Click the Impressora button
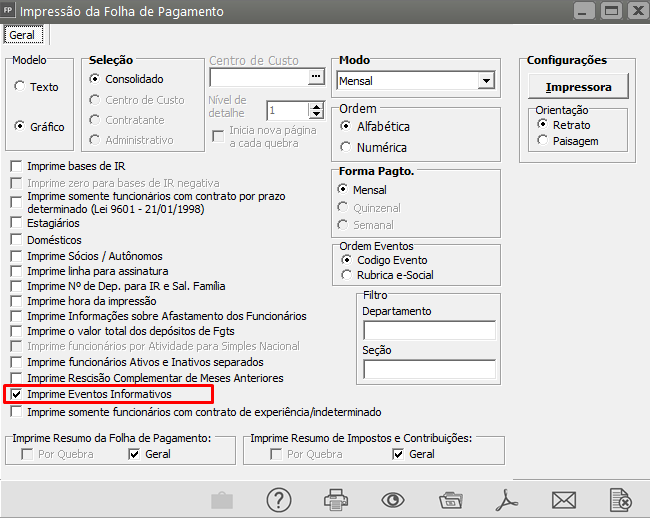 pos(578,86)
